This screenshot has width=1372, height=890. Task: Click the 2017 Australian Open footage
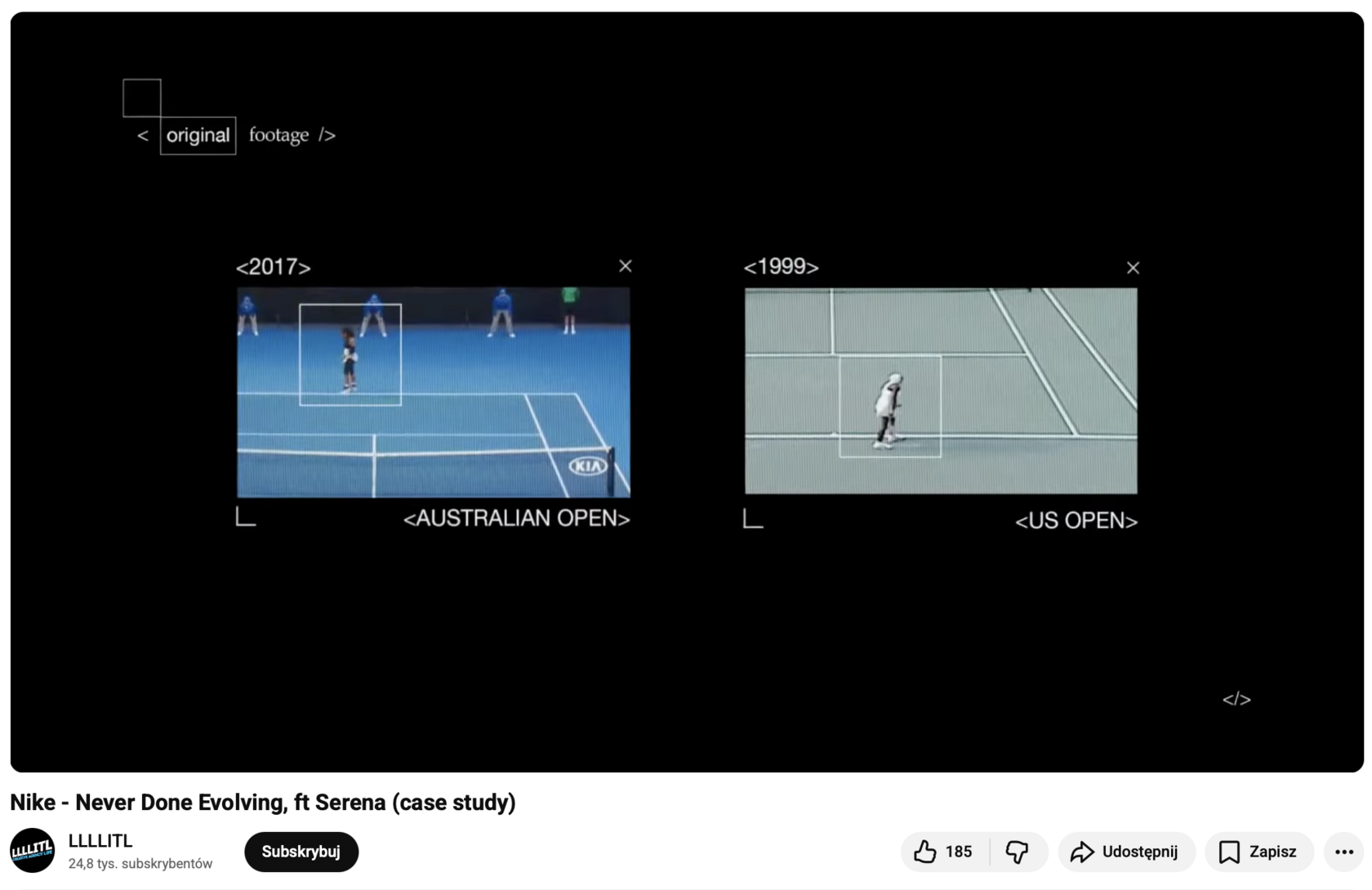click(434, 392)
